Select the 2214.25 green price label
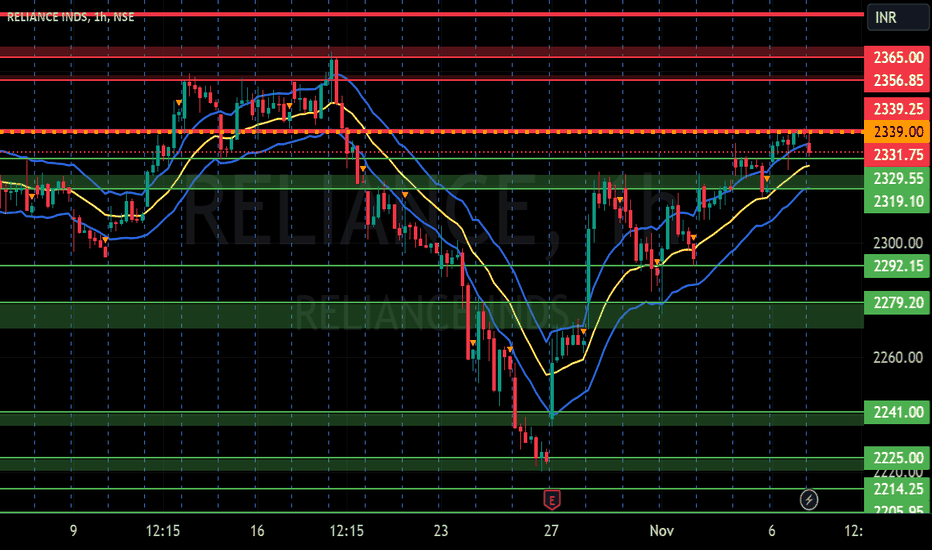Screen dimensions: 932x550 [898, 489]
